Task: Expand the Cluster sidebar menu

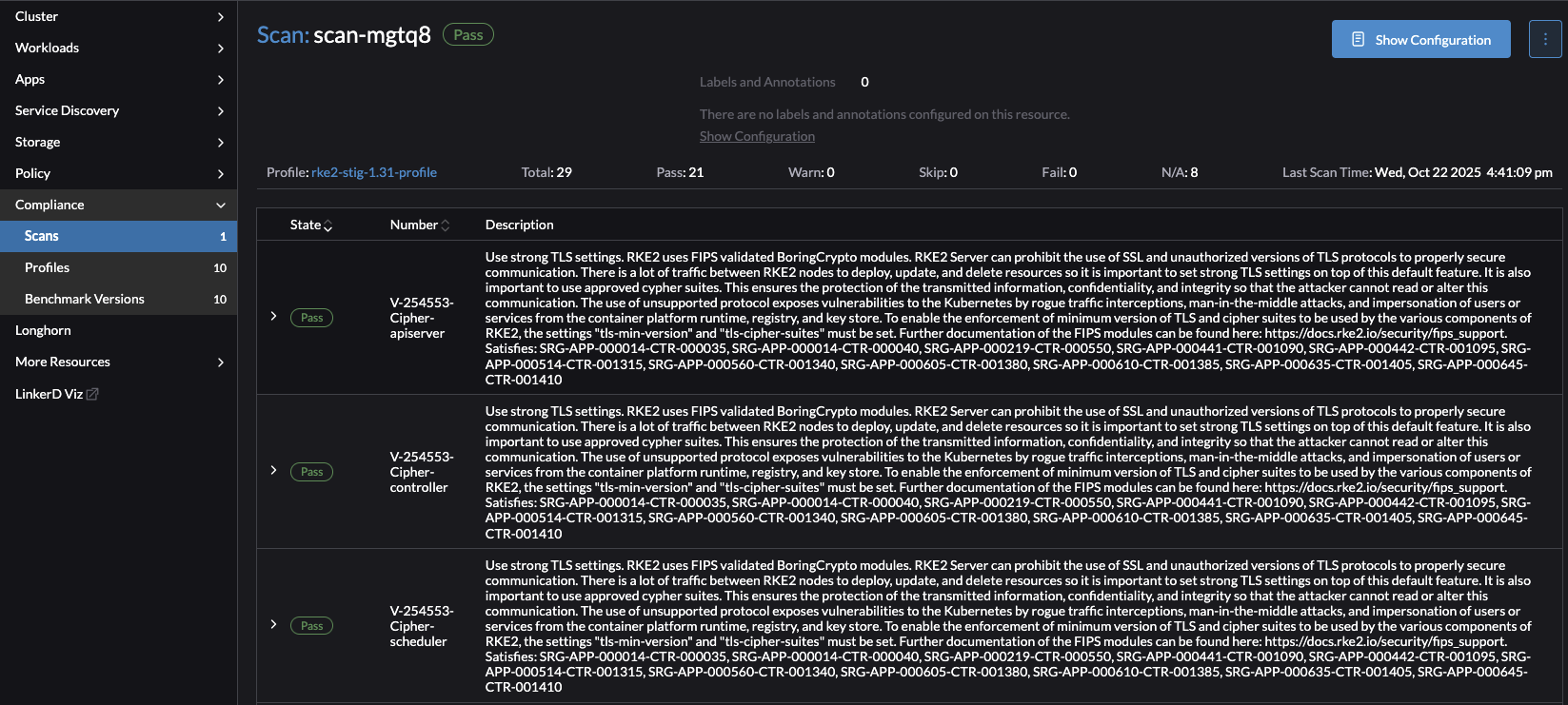Action: pos(221,16)
